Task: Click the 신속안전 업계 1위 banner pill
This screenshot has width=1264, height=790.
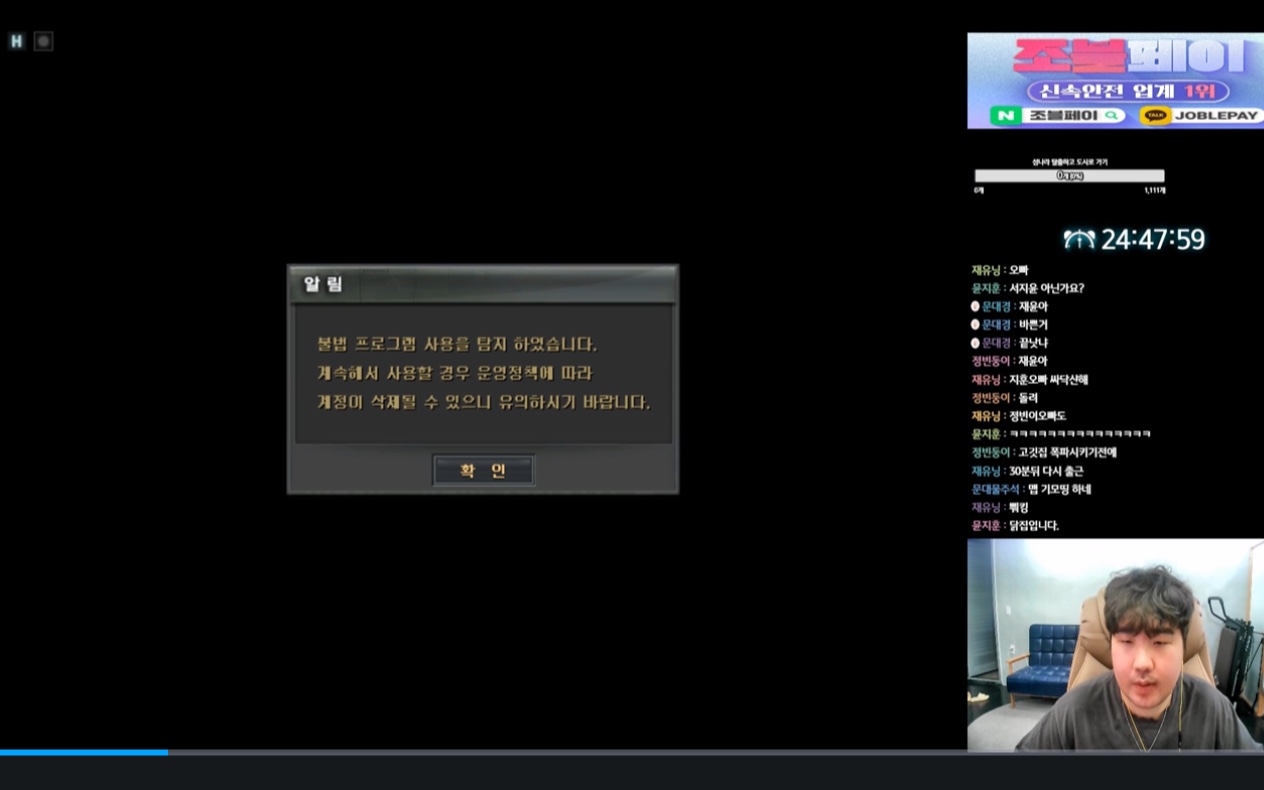Action: click(x=1113, y=90)
